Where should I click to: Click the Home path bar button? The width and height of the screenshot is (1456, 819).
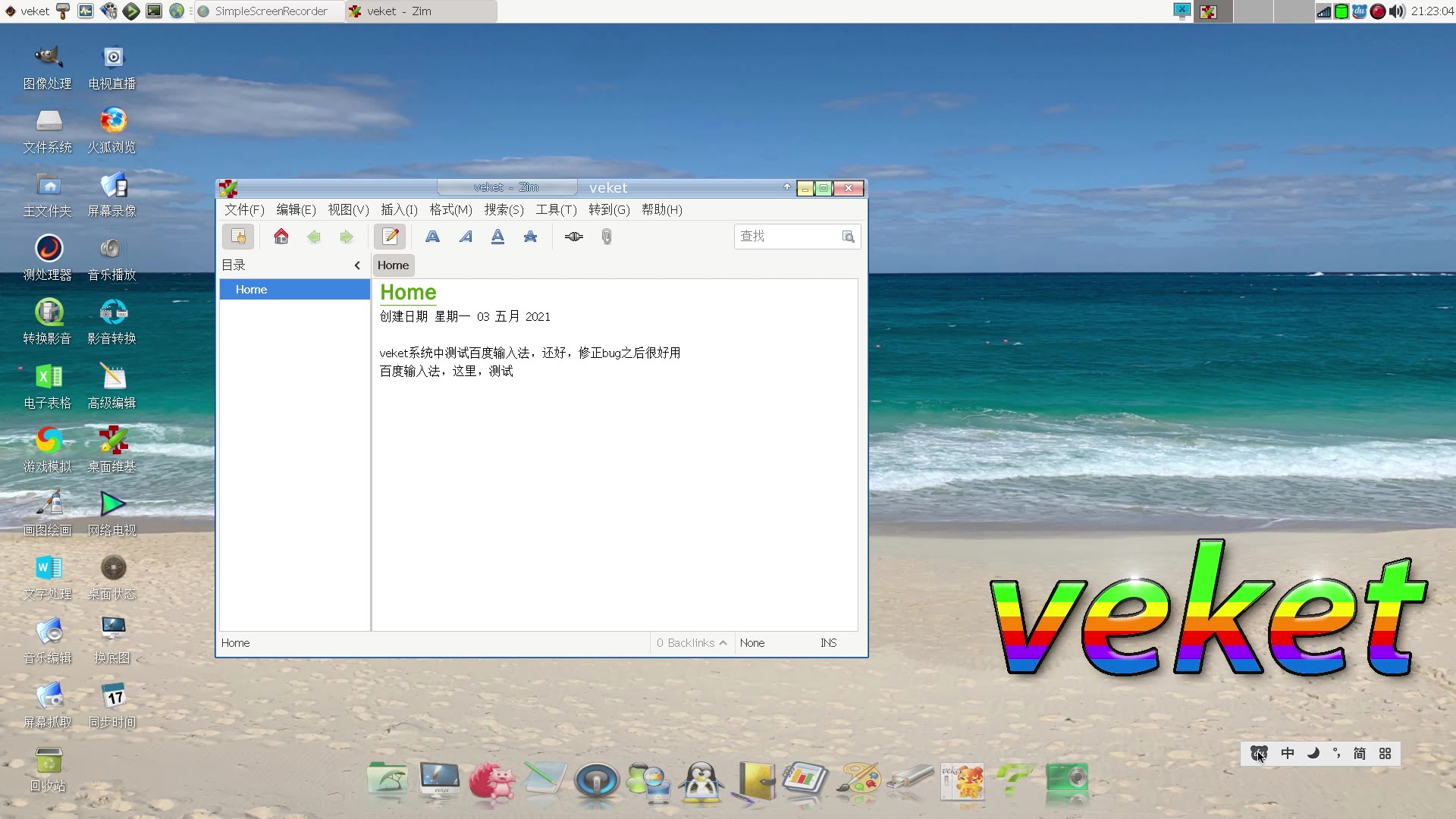click(393, 265)
